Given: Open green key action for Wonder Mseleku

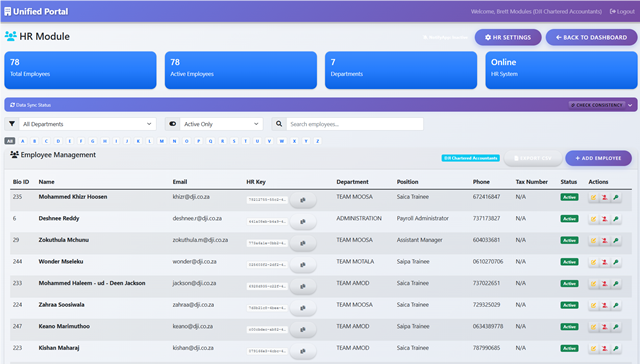Looking at the screenshot, I should [616, 262].
